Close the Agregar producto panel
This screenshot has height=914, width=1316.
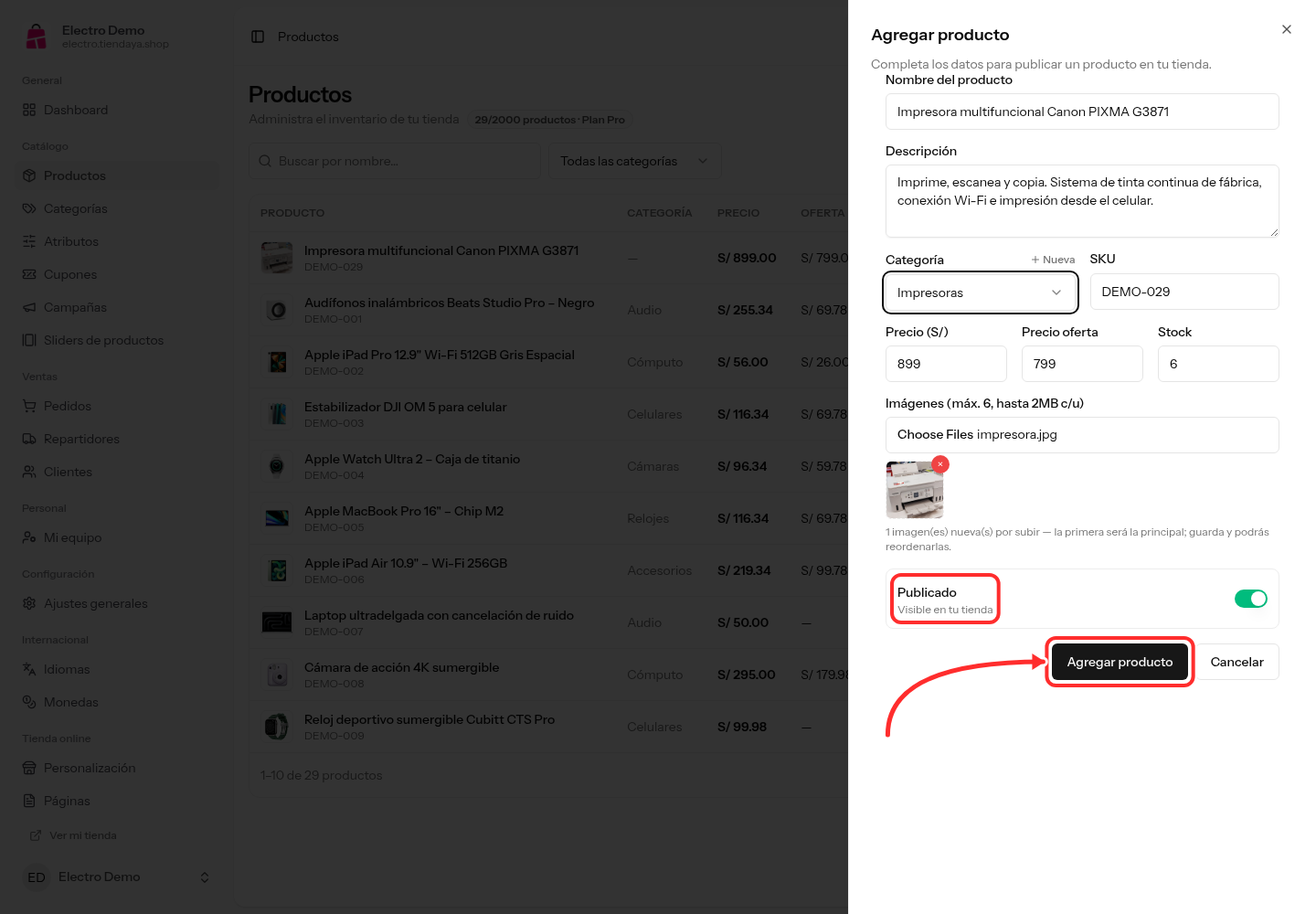1287,29
